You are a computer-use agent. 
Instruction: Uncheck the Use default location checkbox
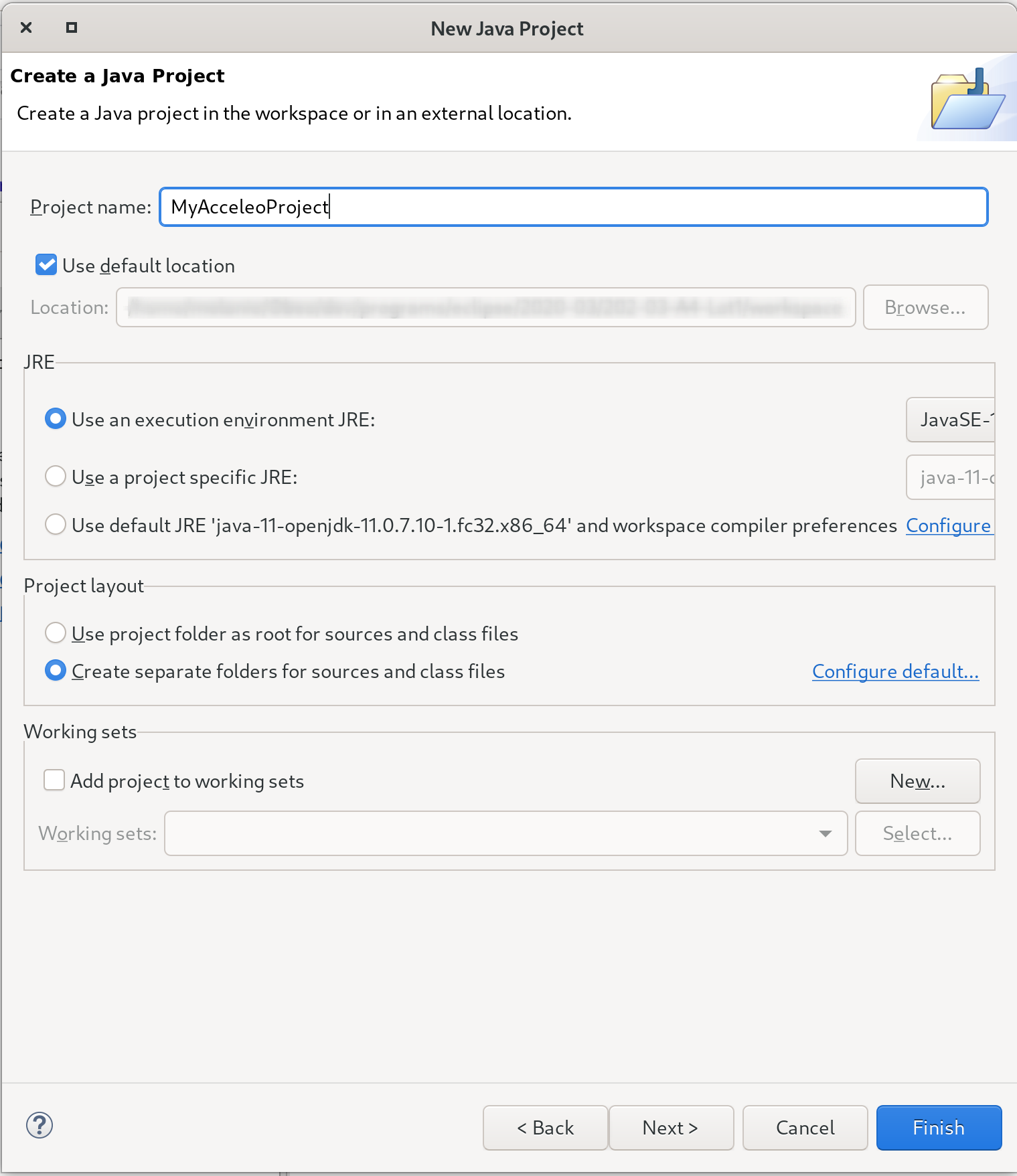pos(46,264)
